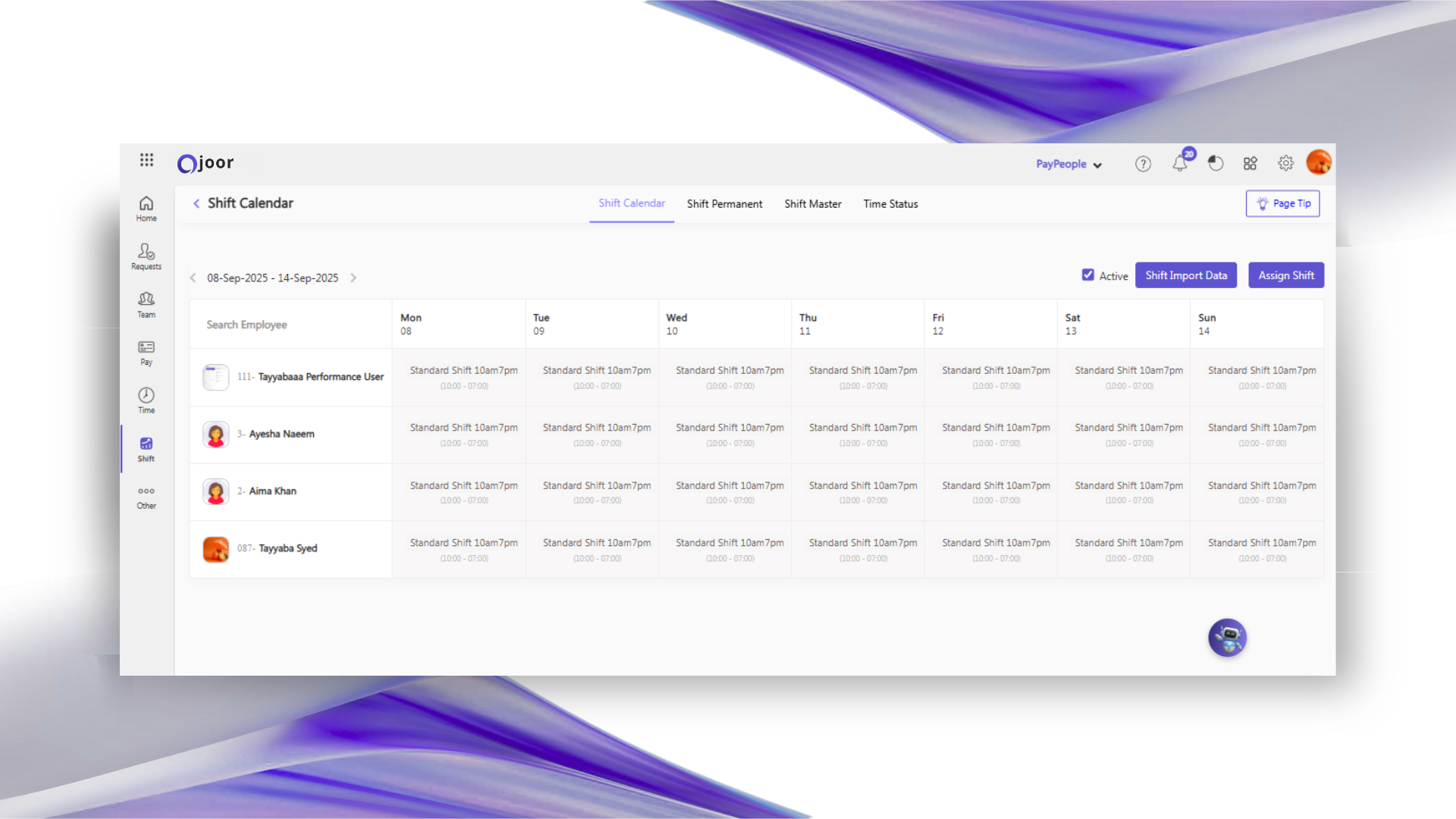Open the app launcher grid icon
Viewport: 1456px width, 819px height.
146,160
